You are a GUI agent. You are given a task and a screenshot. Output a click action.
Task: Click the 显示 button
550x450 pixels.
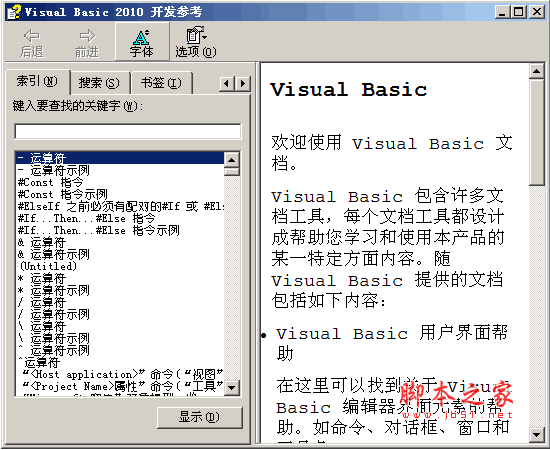click(199, 417)
